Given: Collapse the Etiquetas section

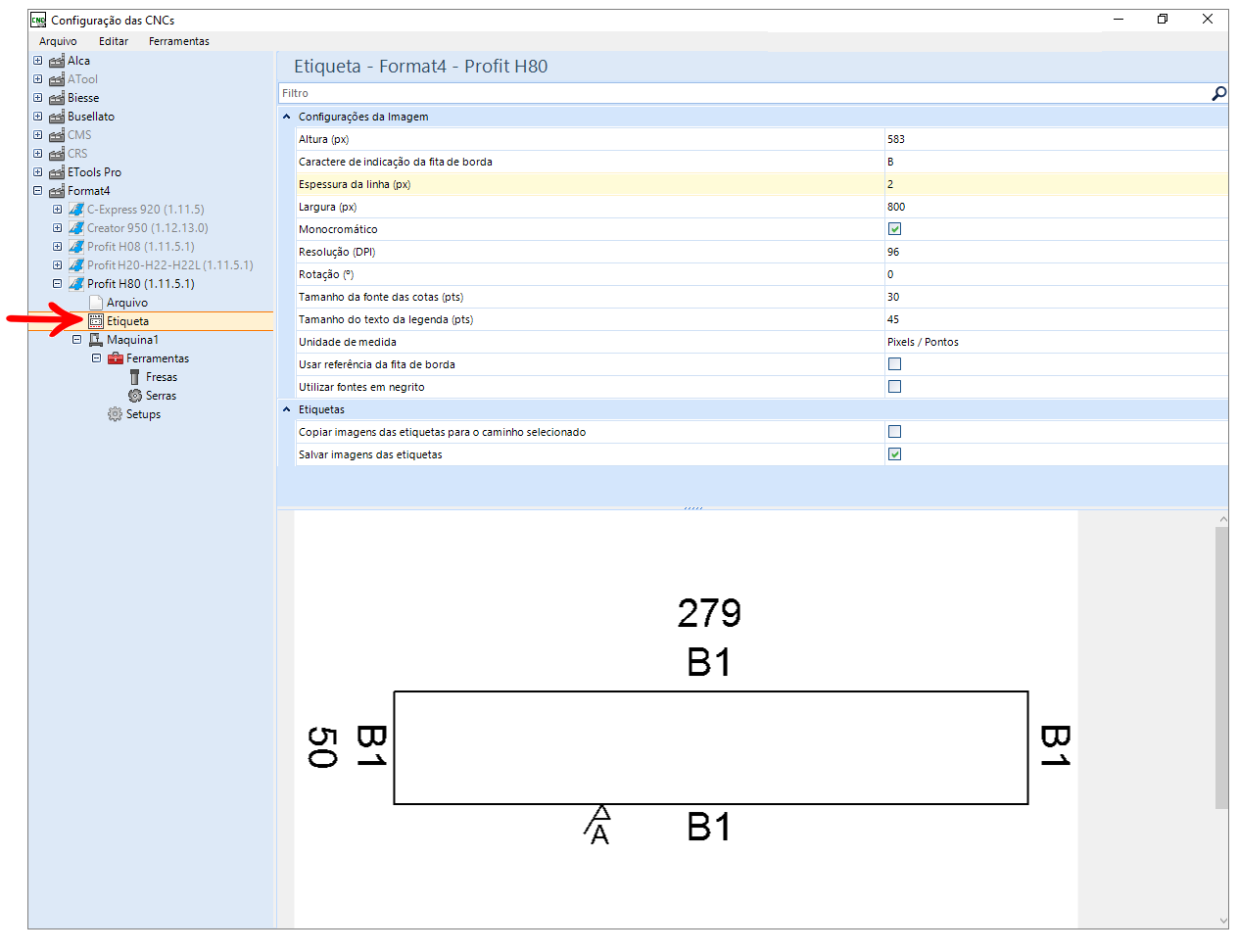Looking at the screenshot, I should pos(287,409).
